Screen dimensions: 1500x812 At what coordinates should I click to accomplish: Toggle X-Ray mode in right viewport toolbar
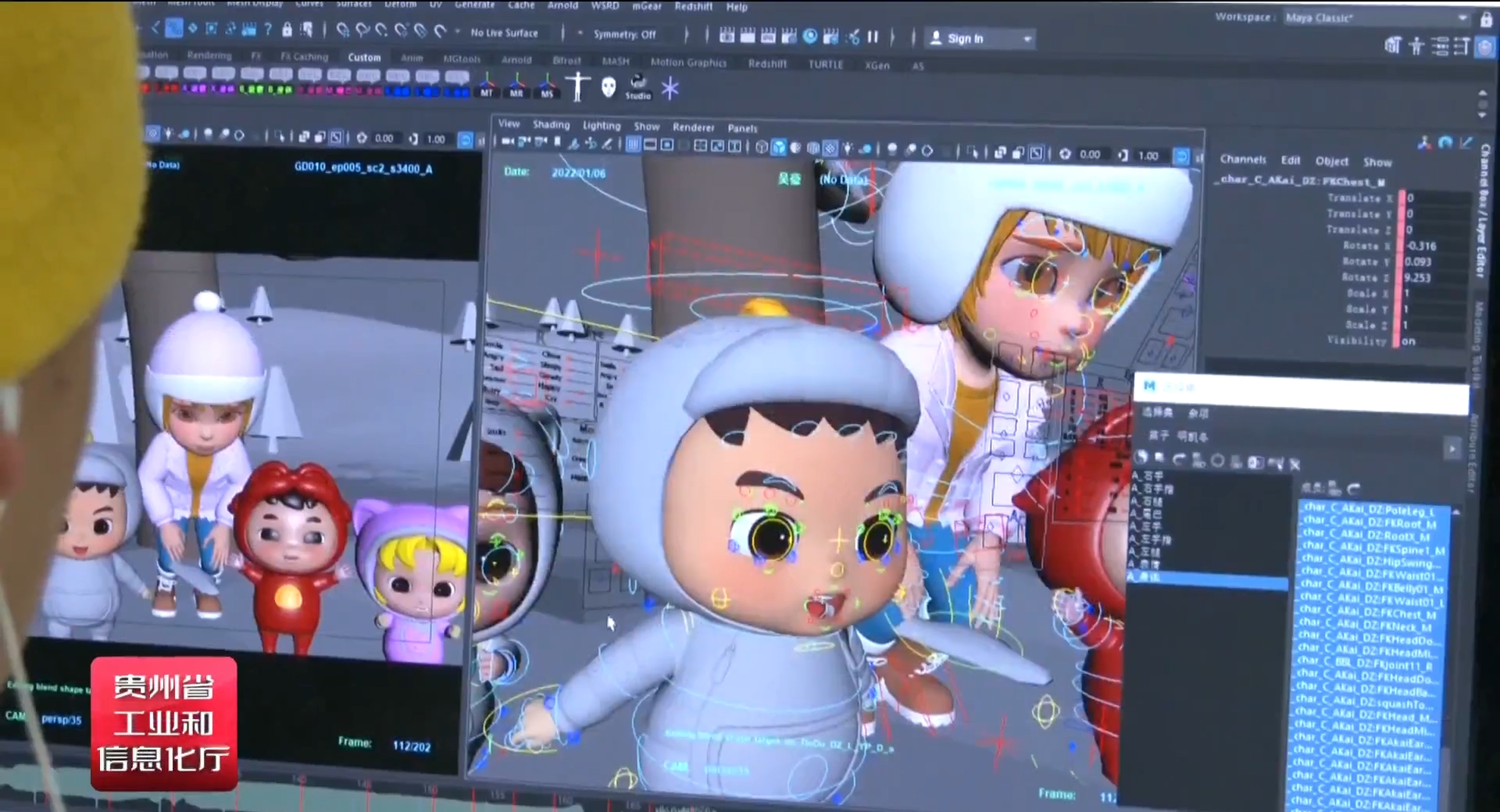(999, 153)
